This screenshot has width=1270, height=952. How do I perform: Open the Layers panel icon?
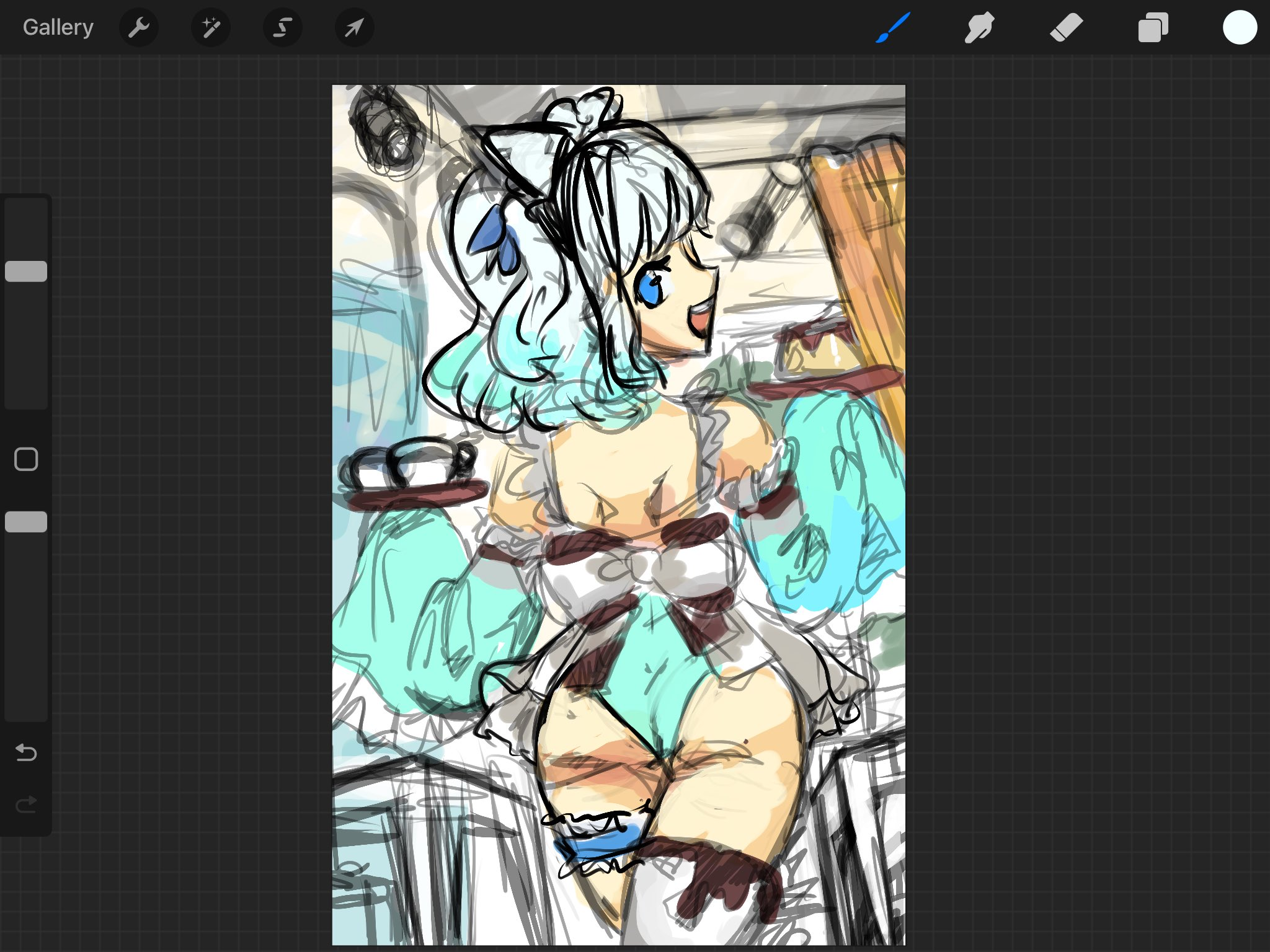click(1153, 27)
